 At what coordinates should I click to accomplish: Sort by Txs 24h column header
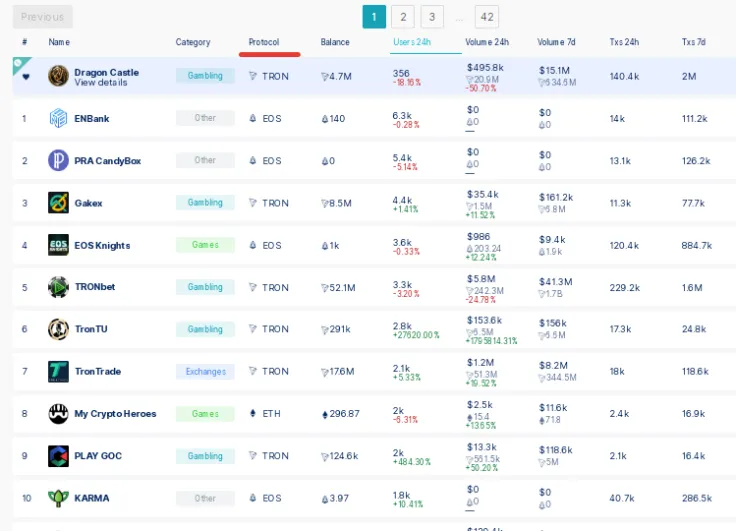624,42
